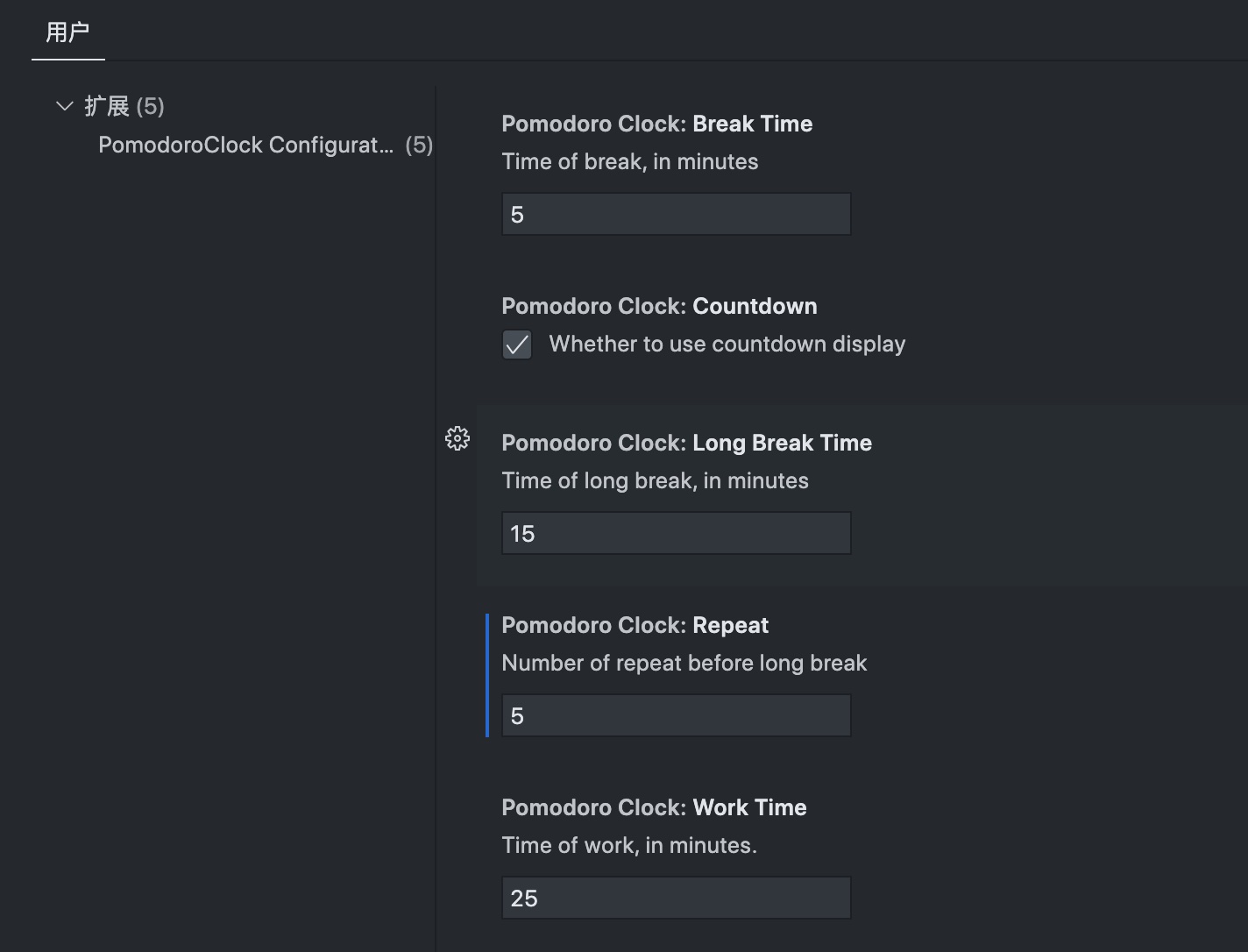Click the 'Pomodoro Clock: Long Break Time' title
Image resolution: width=1248 pixels, height=952 pixels.
(x=687, y=443)
